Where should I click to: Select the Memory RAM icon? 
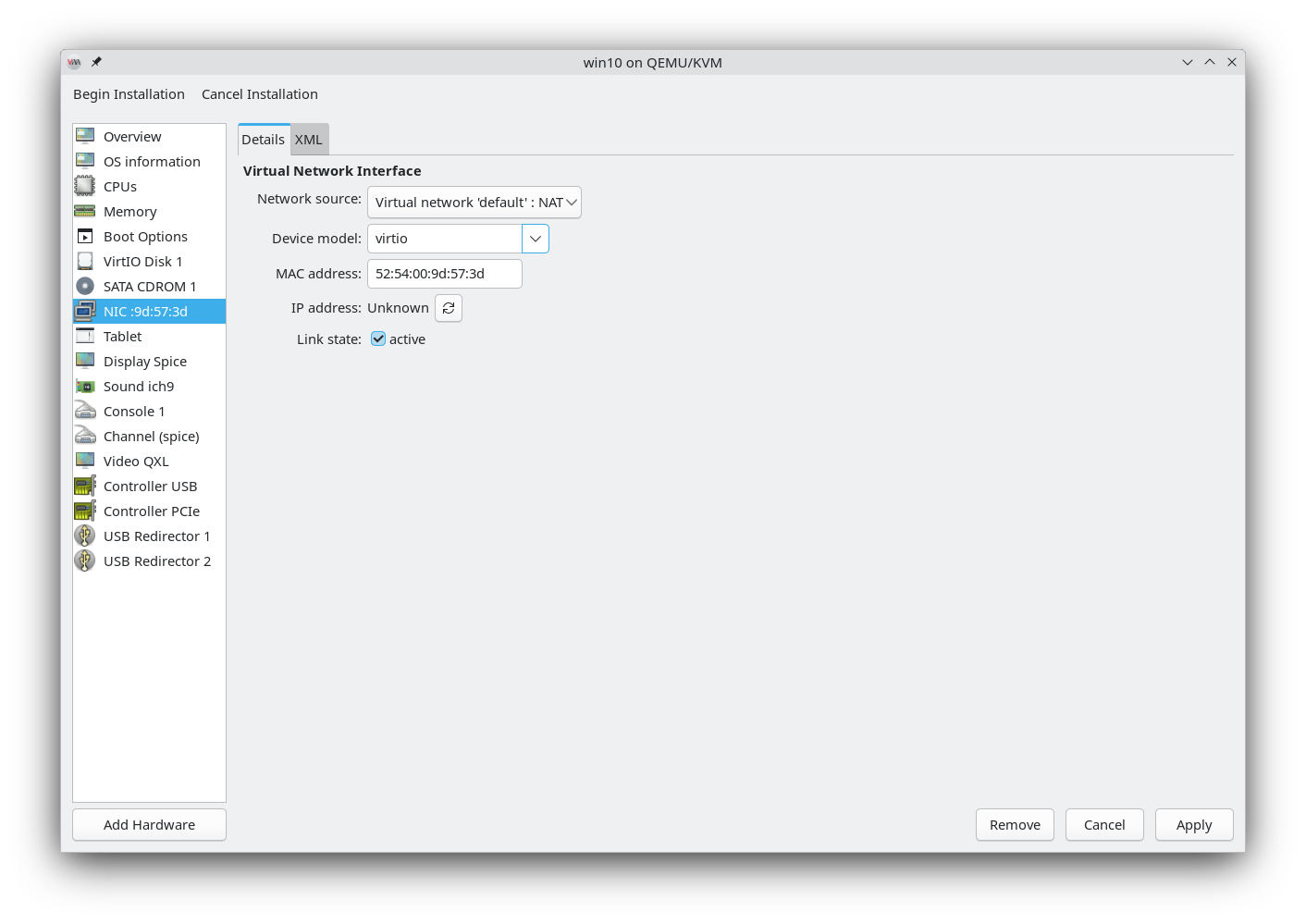click(85, 212)
